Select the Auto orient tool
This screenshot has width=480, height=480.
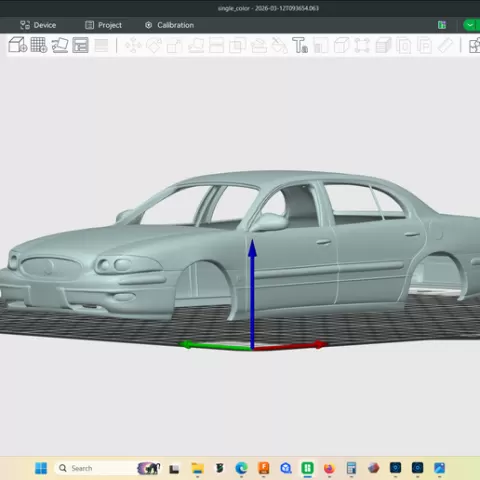[60, 45]
